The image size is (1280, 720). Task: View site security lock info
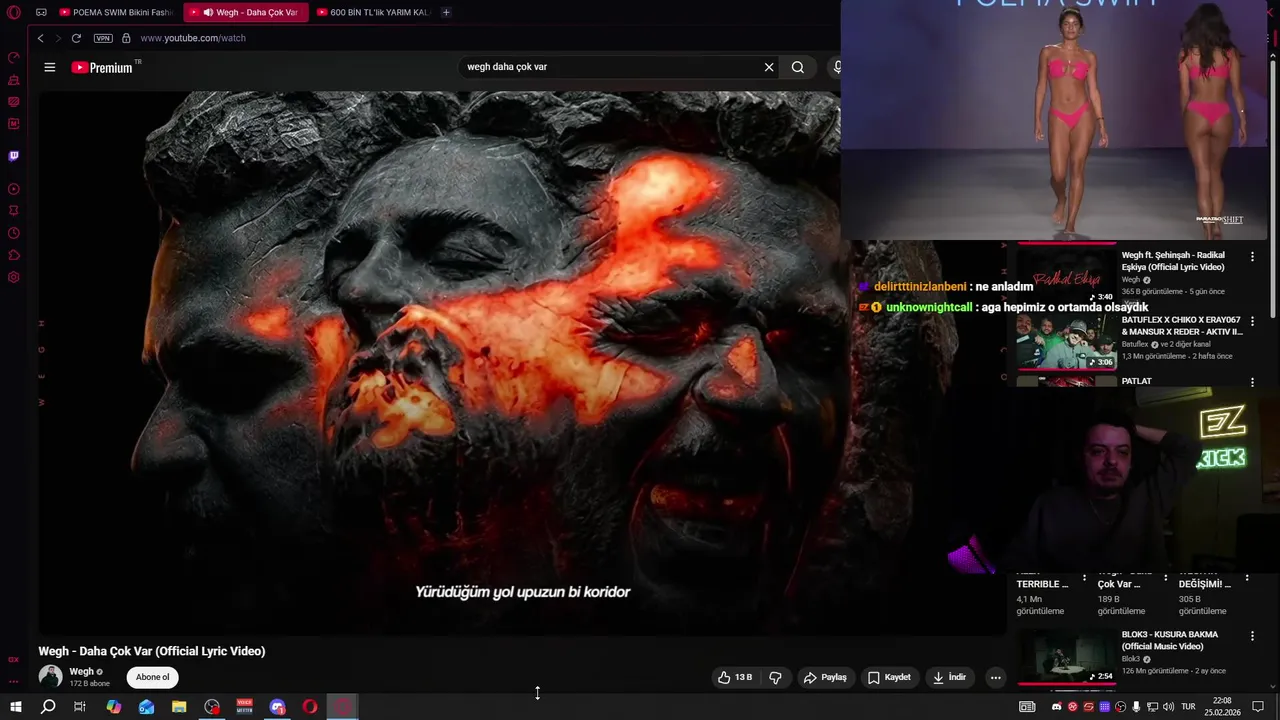coord(126,38)
